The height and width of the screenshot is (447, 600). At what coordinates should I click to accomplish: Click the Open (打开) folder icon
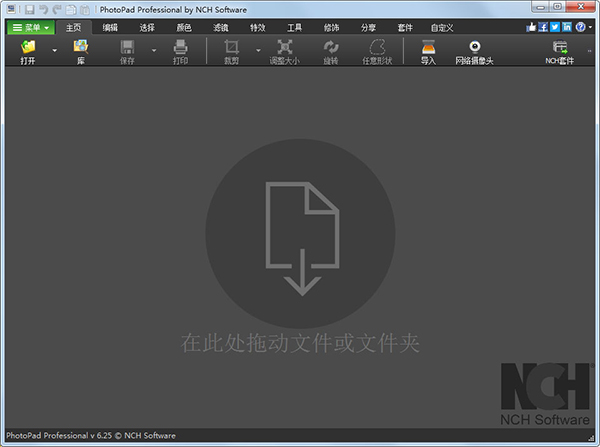click(28, 48)
